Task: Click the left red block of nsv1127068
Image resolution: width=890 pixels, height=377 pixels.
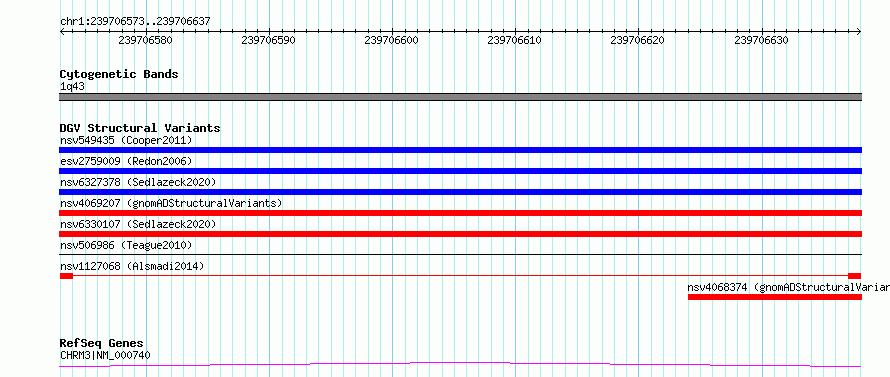Action: click(66, 276)
